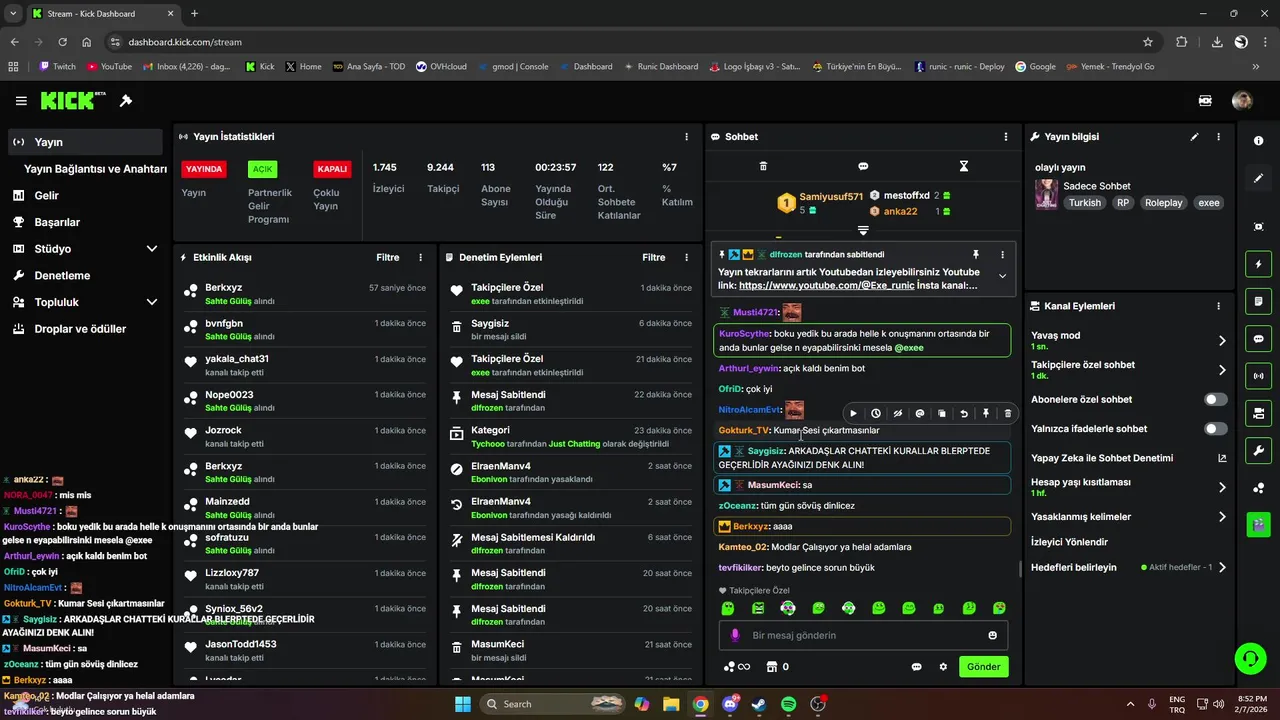Open Yayın İstatistikleri panel options menu
The height and width of the screenshot is (720, 1280).
pos(686,137)
